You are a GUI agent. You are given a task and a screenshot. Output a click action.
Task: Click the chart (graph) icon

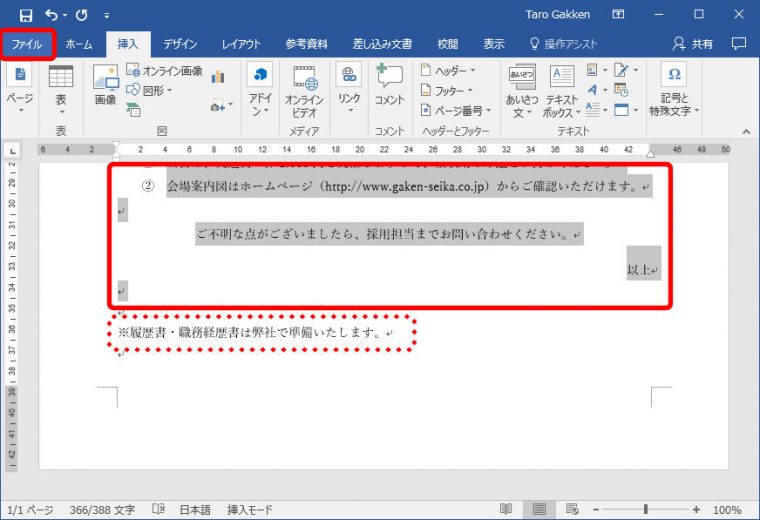point(219,77)
